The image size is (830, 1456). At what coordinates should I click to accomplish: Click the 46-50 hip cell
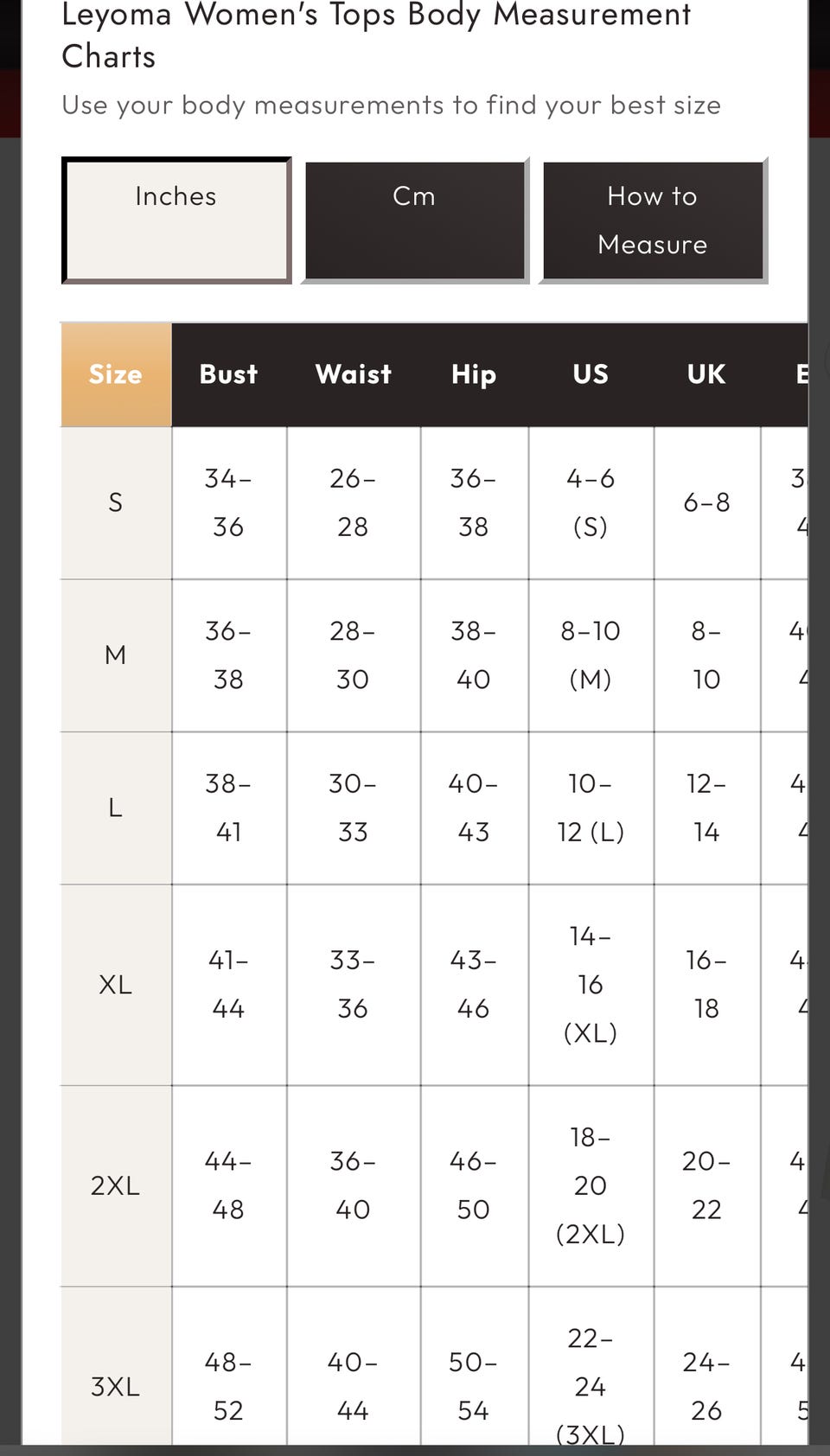pyautogui.click(x=474, y=1185)
